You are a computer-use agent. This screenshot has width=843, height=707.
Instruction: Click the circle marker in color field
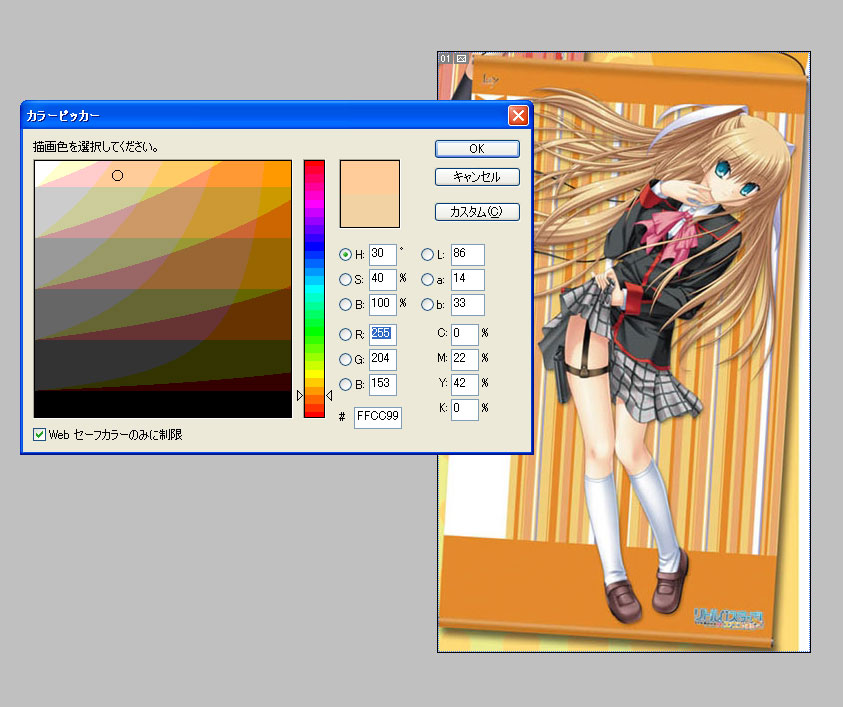coord(117,176)
